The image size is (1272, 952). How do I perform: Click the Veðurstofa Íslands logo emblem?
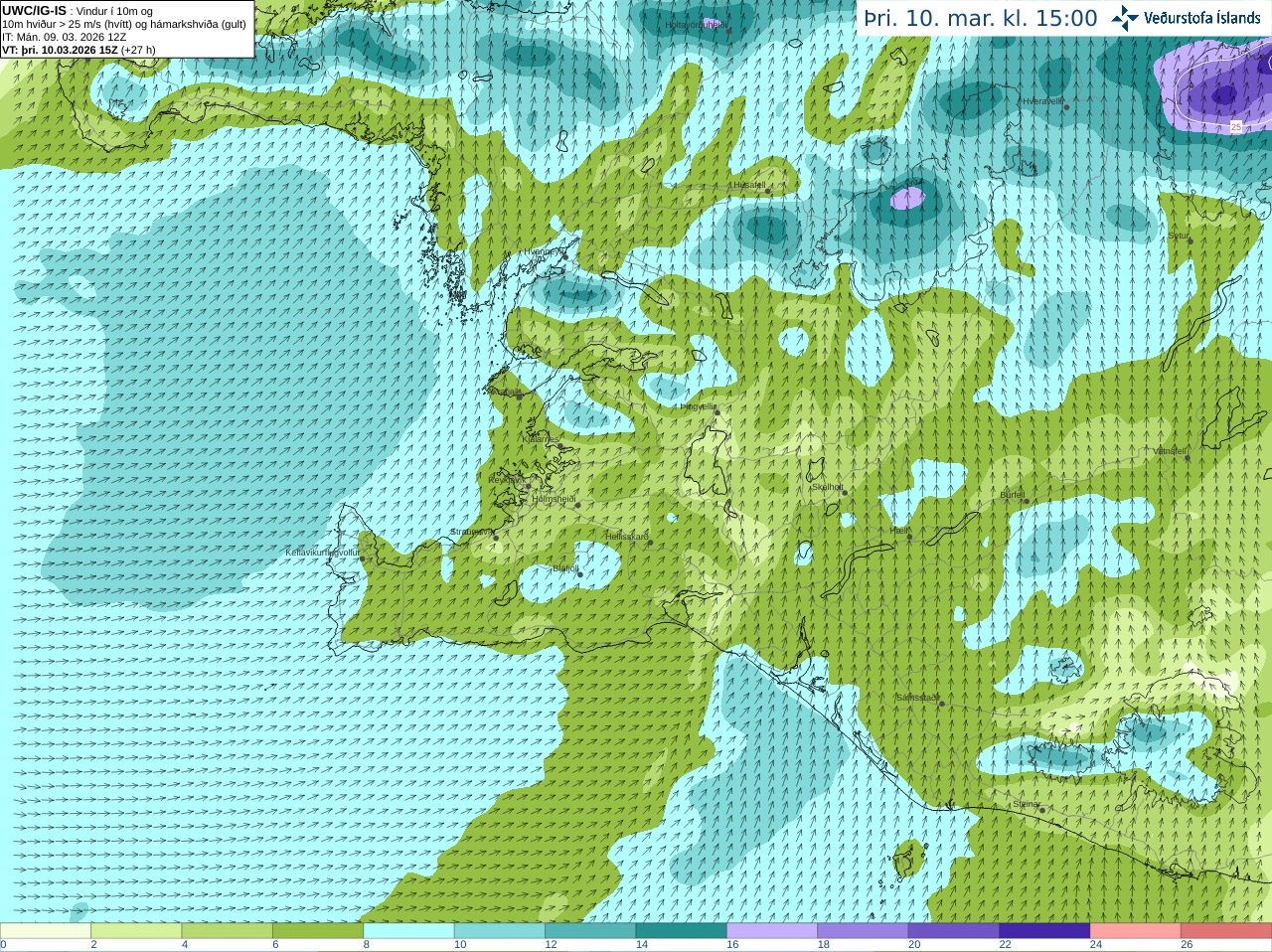(x=1124, y=18)
